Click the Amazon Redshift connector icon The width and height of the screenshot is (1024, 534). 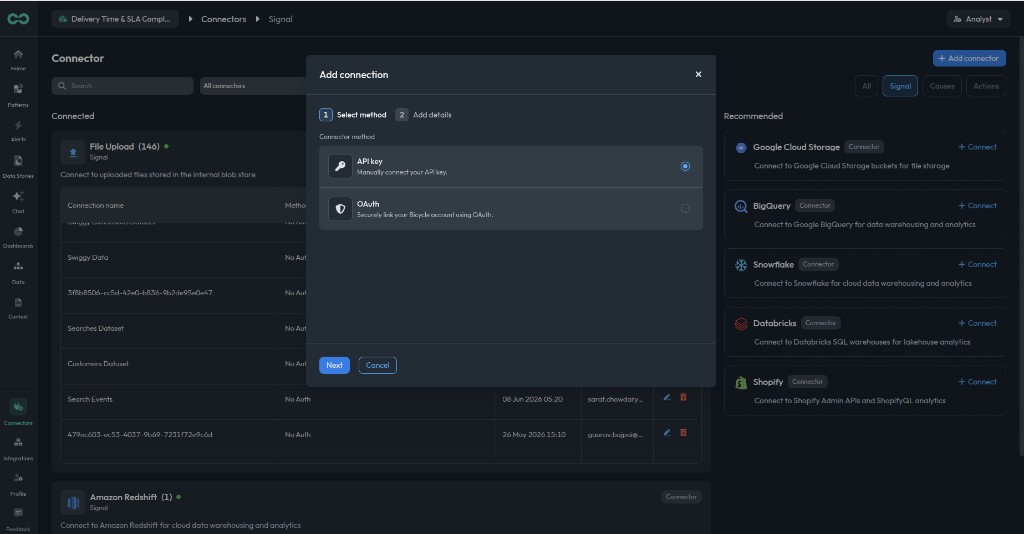tap(72, 502)
